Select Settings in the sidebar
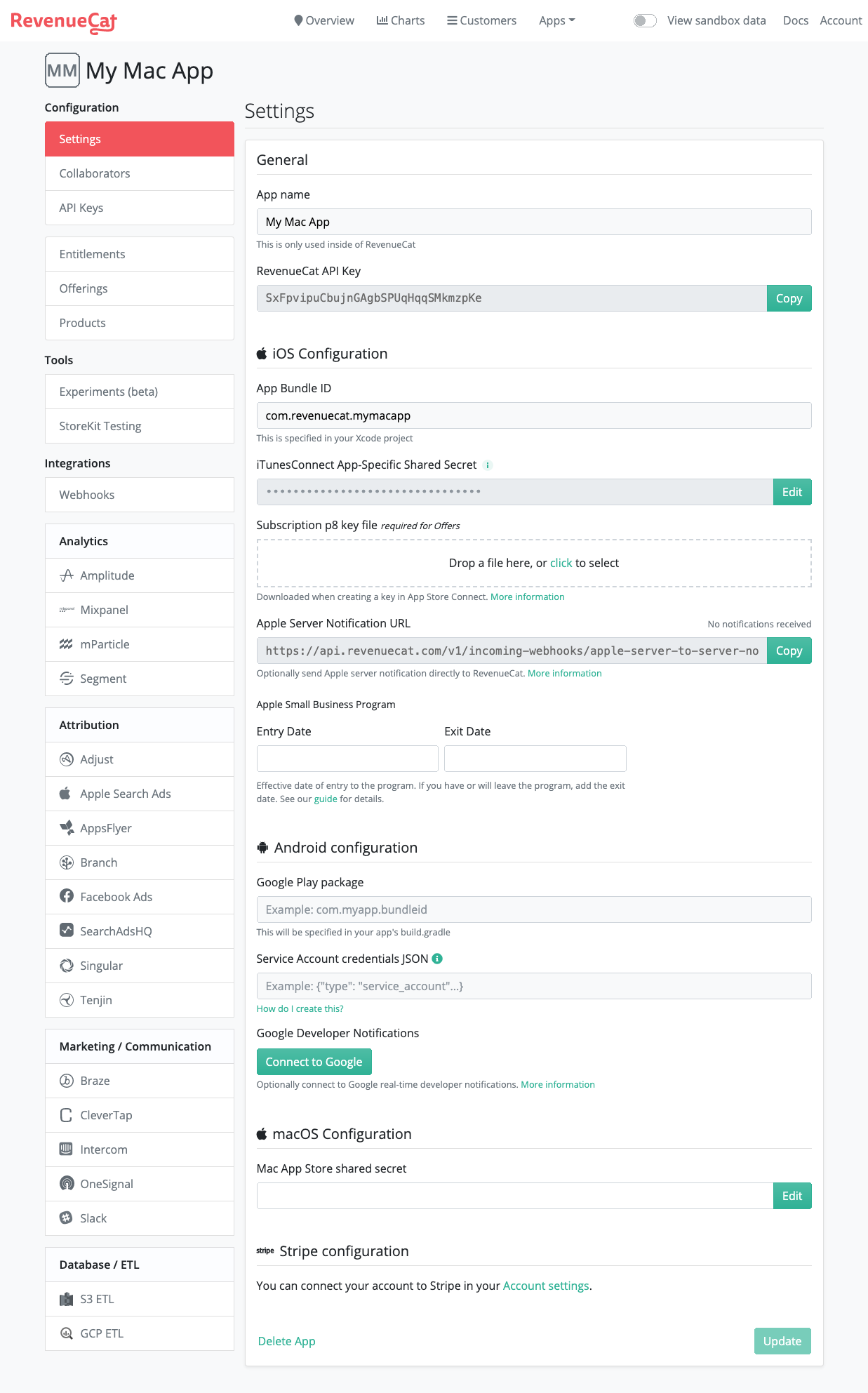 tap(140, 139)
